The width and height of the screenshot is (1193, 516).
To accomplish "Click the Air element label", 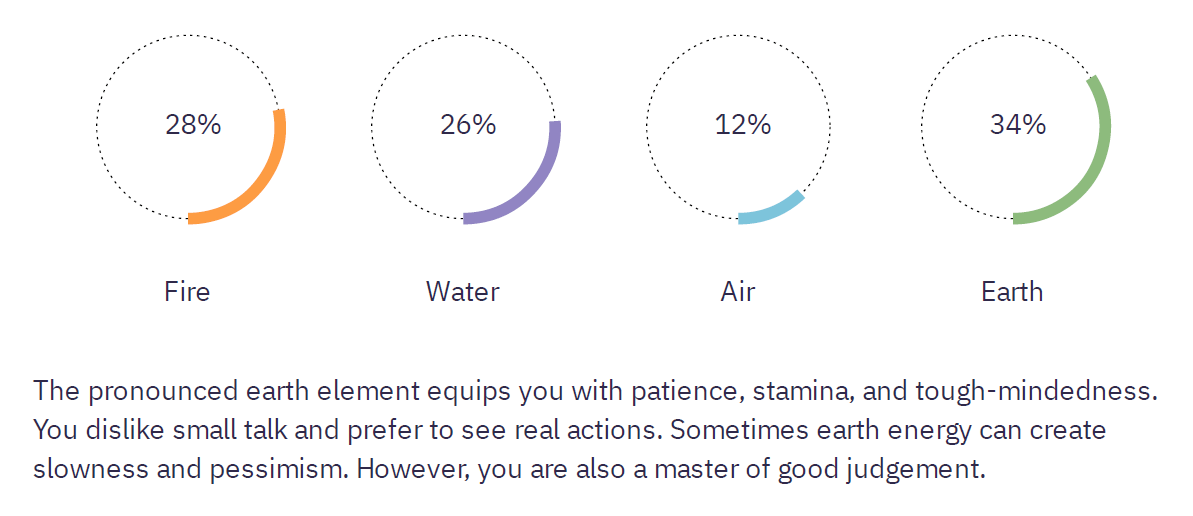I will click(x=738, y=291).
